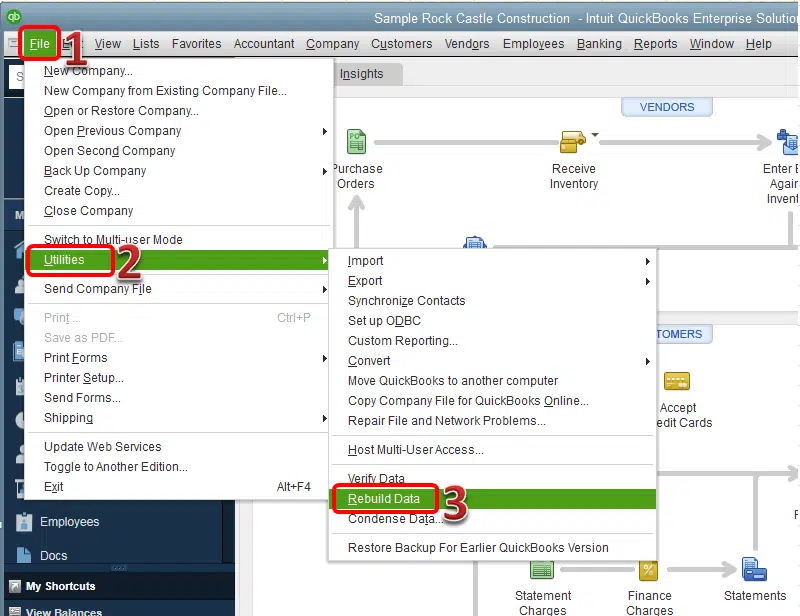Expand the Convert submenu arrow
Viewport: 800px width, 616px height.
(x=647, y=361)
